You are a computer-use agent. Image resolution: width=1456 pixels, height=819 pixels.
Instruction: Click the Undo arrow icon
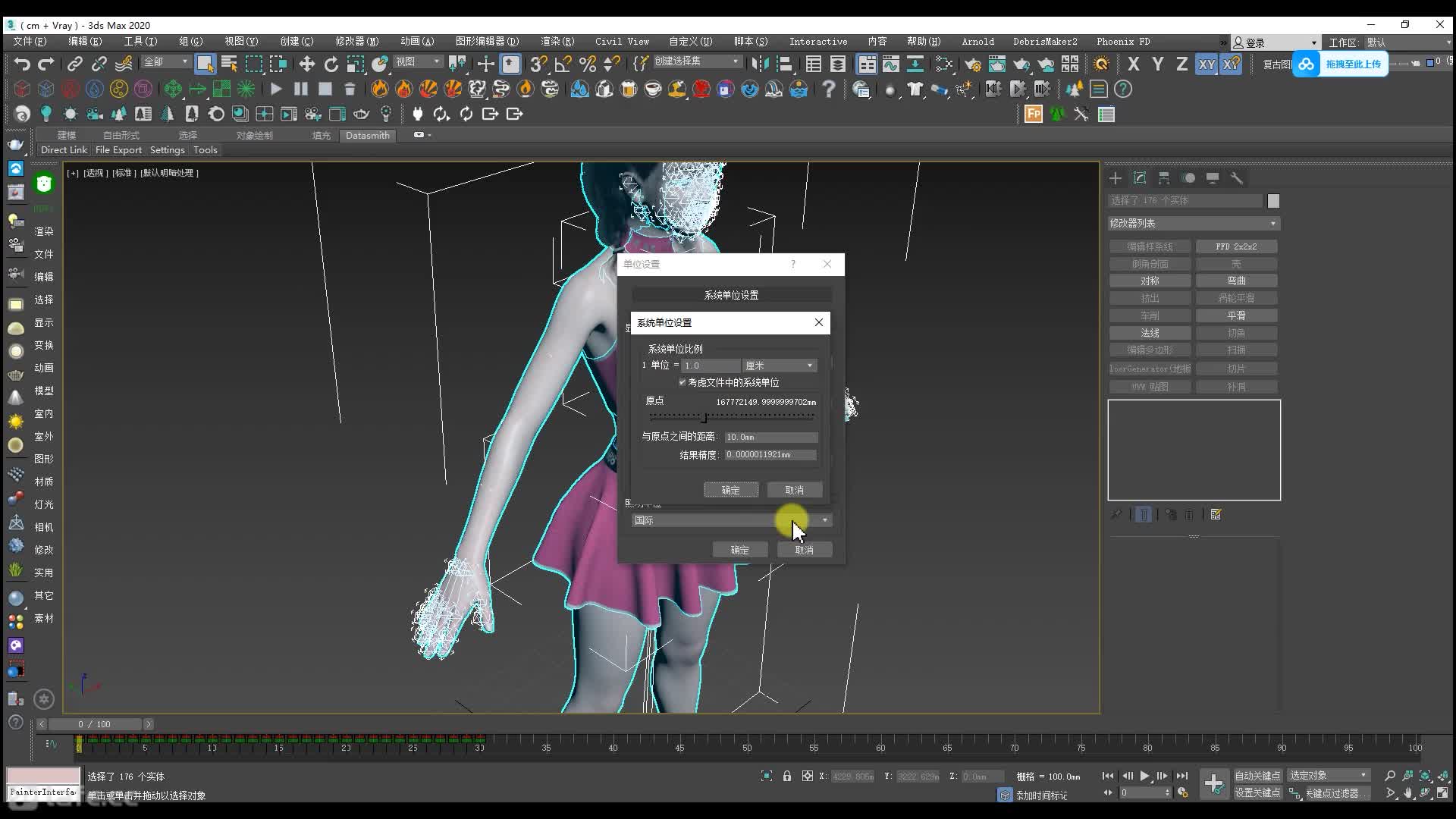(x=22, y=64)
